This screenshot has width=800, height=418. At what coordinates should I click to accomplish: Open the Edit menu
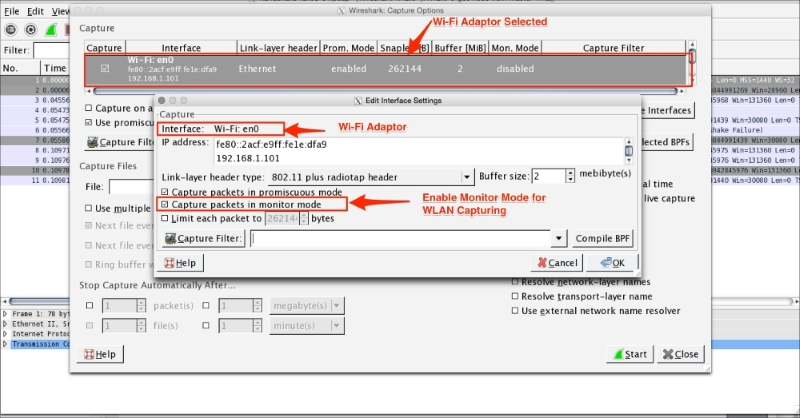(x=35, y=11)
